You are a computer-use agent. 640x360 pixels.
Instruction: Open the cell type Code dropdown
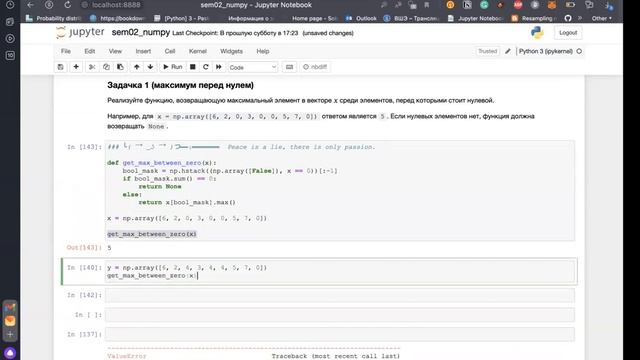pos(253,67)
